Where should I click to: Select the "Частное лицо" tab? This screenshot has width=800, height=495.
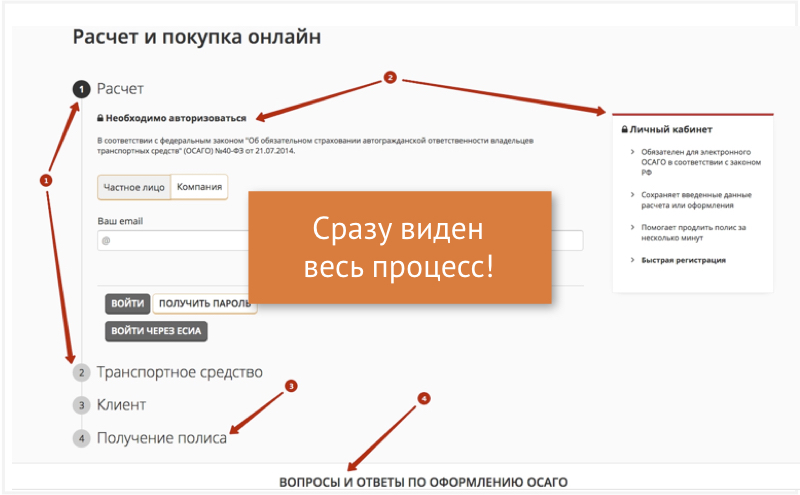[134, 187]
